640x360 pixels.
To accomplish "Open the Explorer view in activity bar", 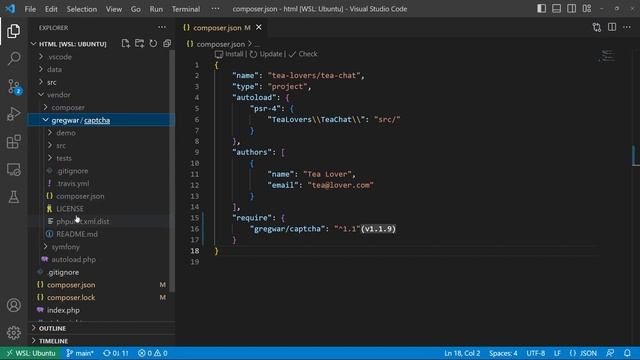I will tap(13, 31).
